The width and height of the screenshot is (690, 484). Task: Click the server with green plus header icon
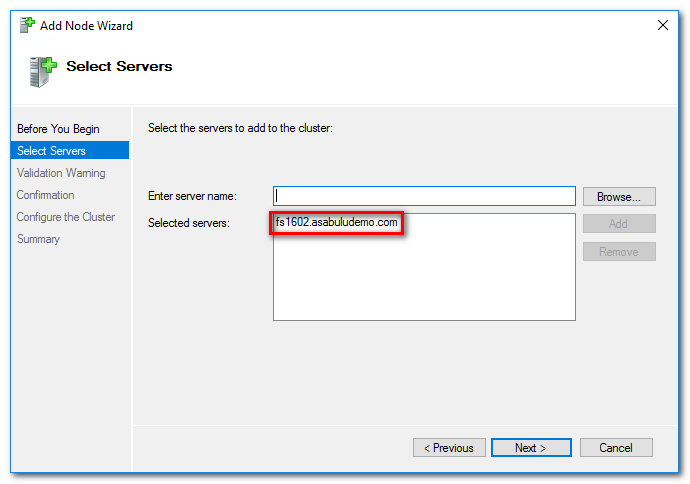43,72
